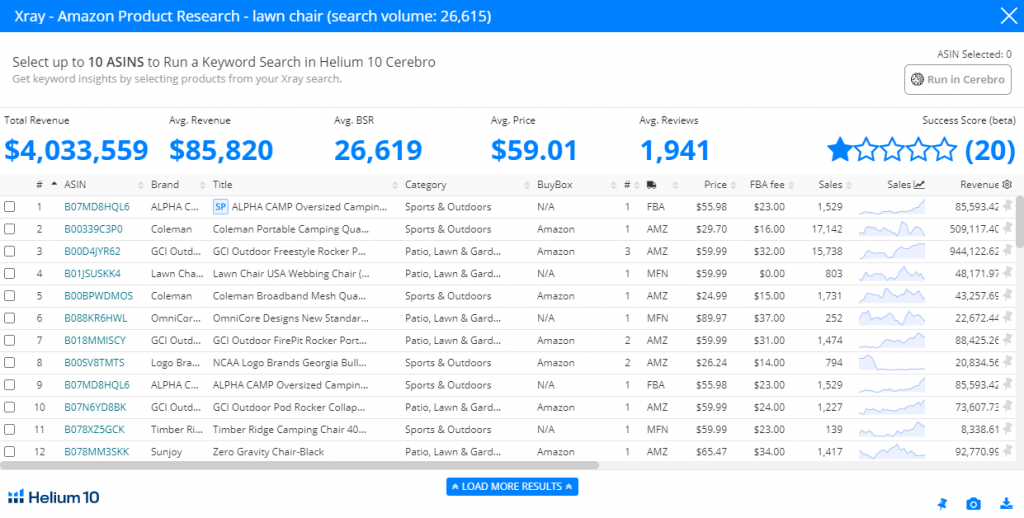Screen dimensions: 1024x518
Task: Click FBA fee cell $37.00
Action: (x=769, y=318)
